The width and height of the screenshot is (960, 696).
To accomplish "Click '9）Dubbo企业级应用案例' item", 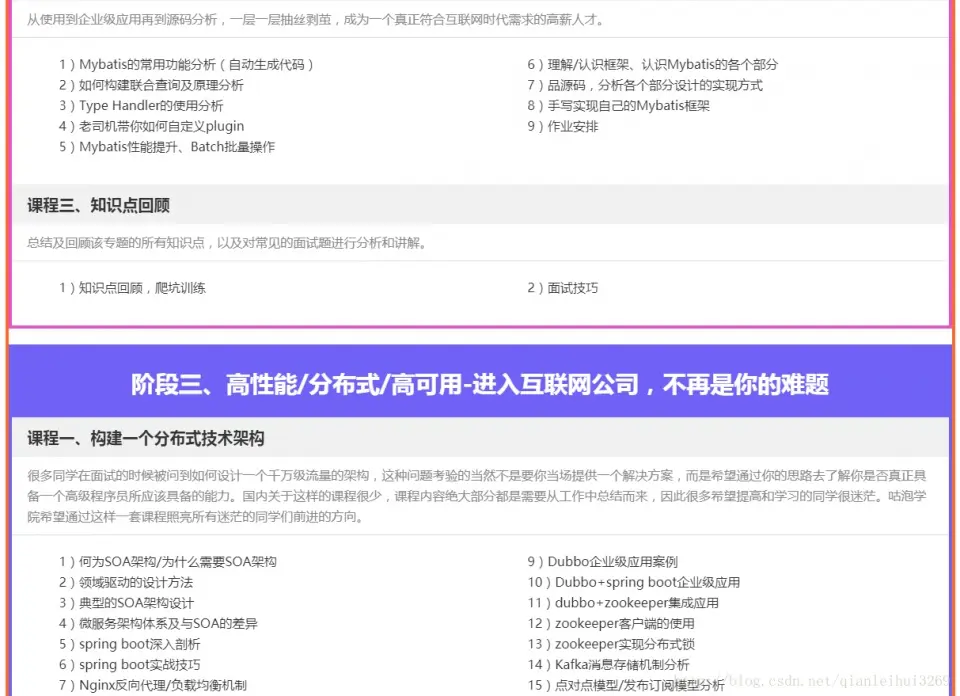I will tap(602, 561).
